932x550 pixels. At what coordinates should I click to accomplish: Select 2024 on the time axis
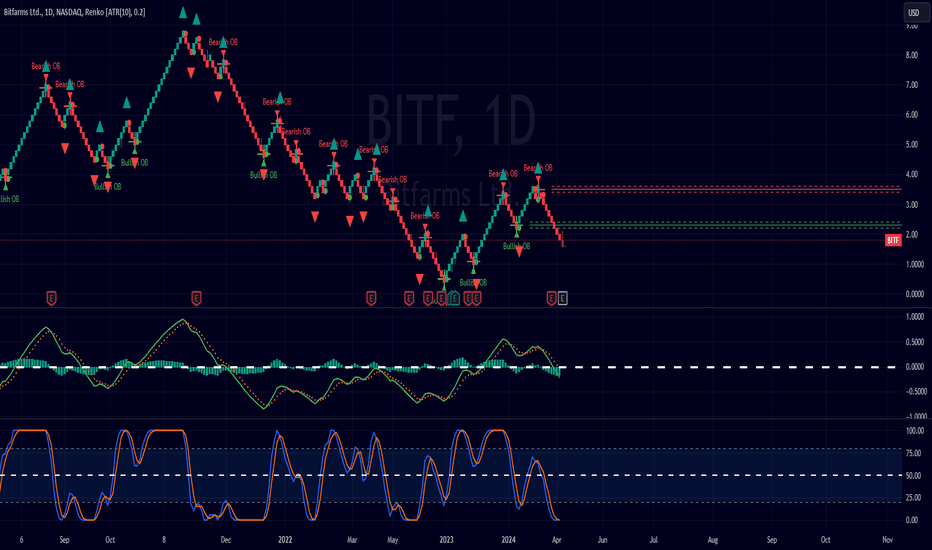pyautogui.click(x=508, y=540)
